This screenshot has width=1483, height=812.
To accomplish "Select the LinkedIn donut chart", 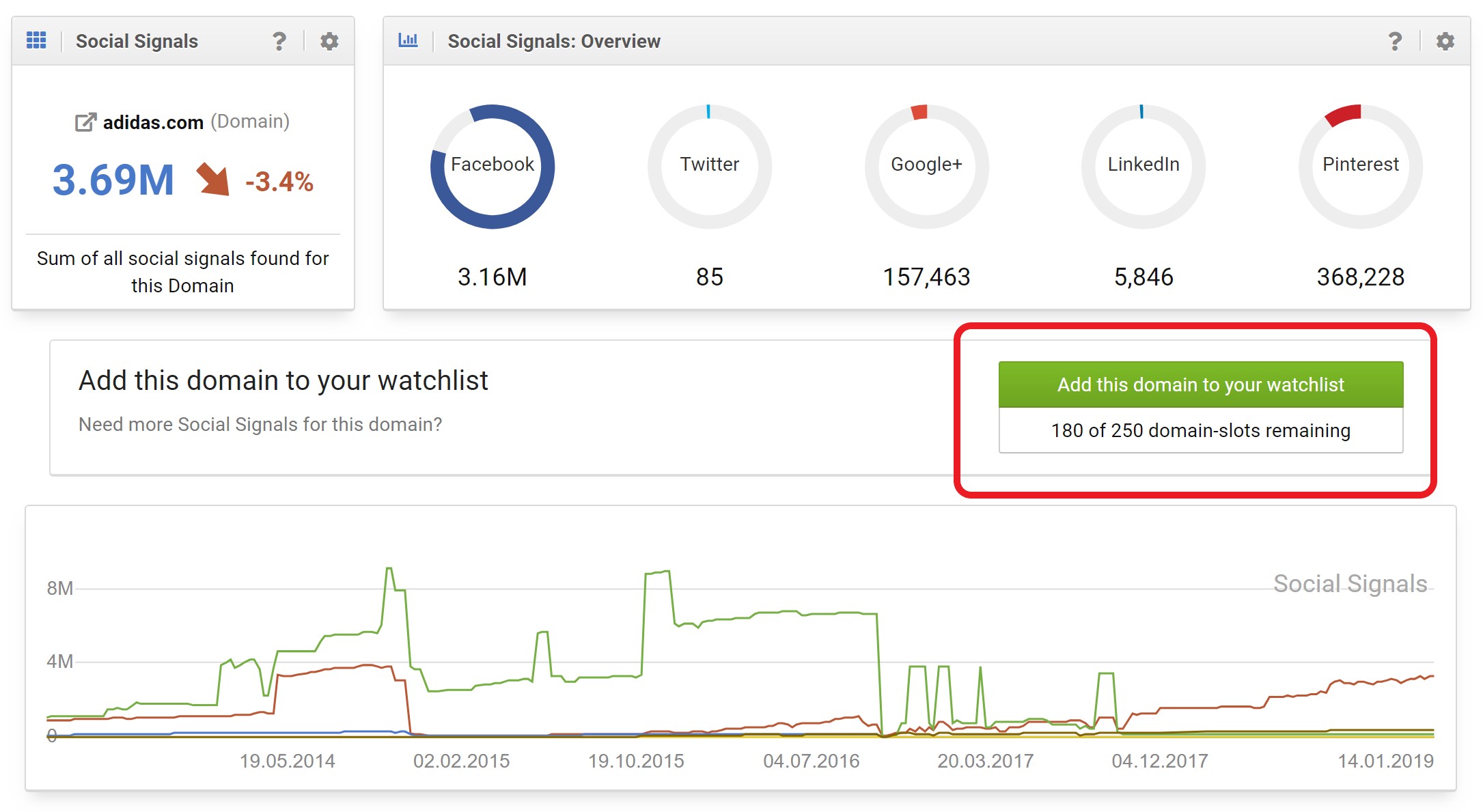I will [x=1144, y=166].
